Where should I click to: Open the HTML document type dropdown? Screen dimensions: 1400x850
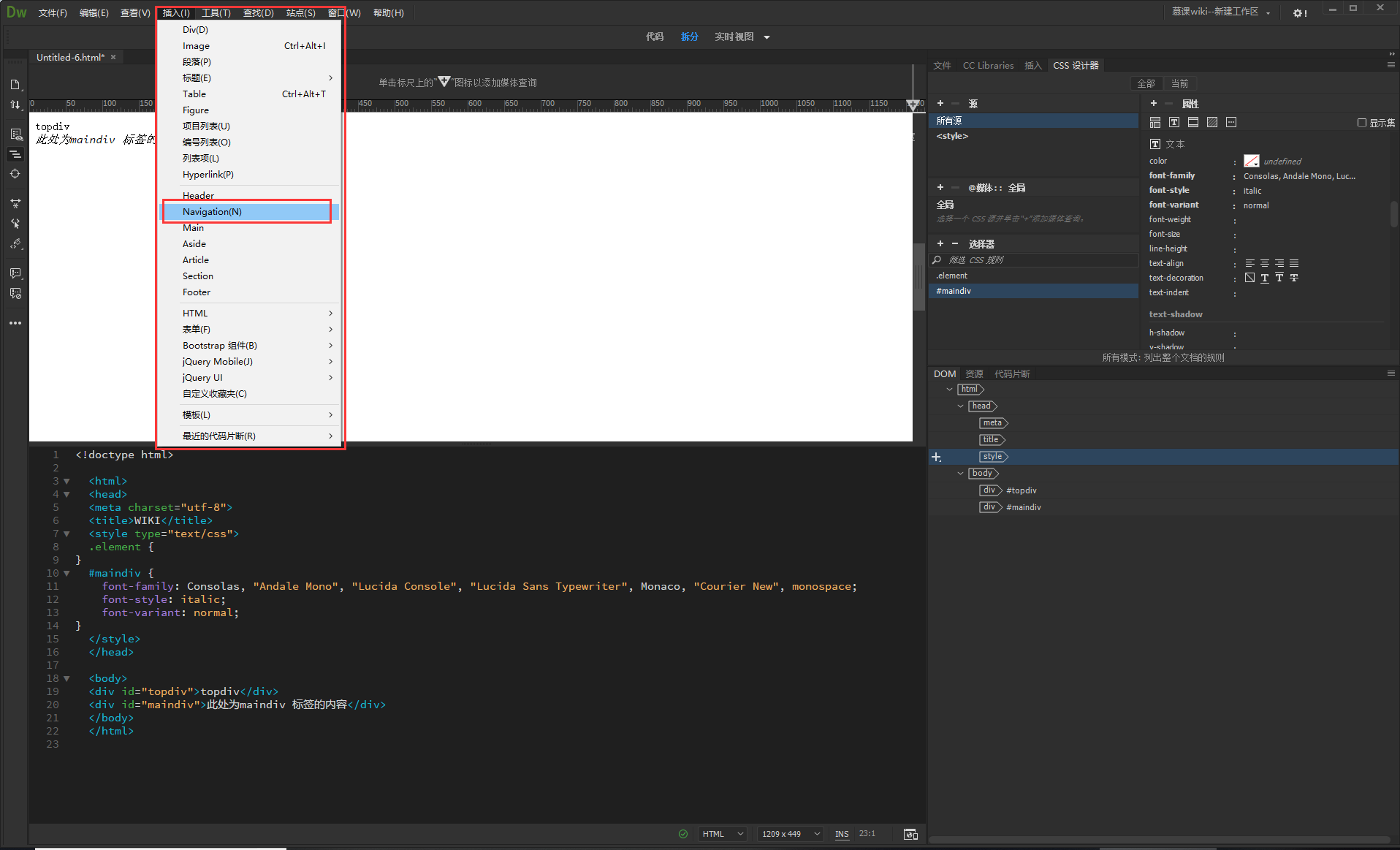(x=723, y=834)
